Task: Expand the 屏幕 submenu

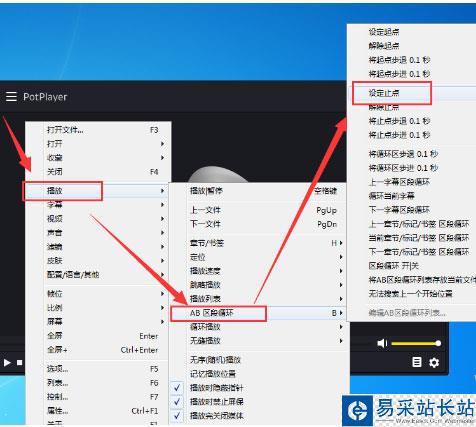Action: click(x=98, y=321)
